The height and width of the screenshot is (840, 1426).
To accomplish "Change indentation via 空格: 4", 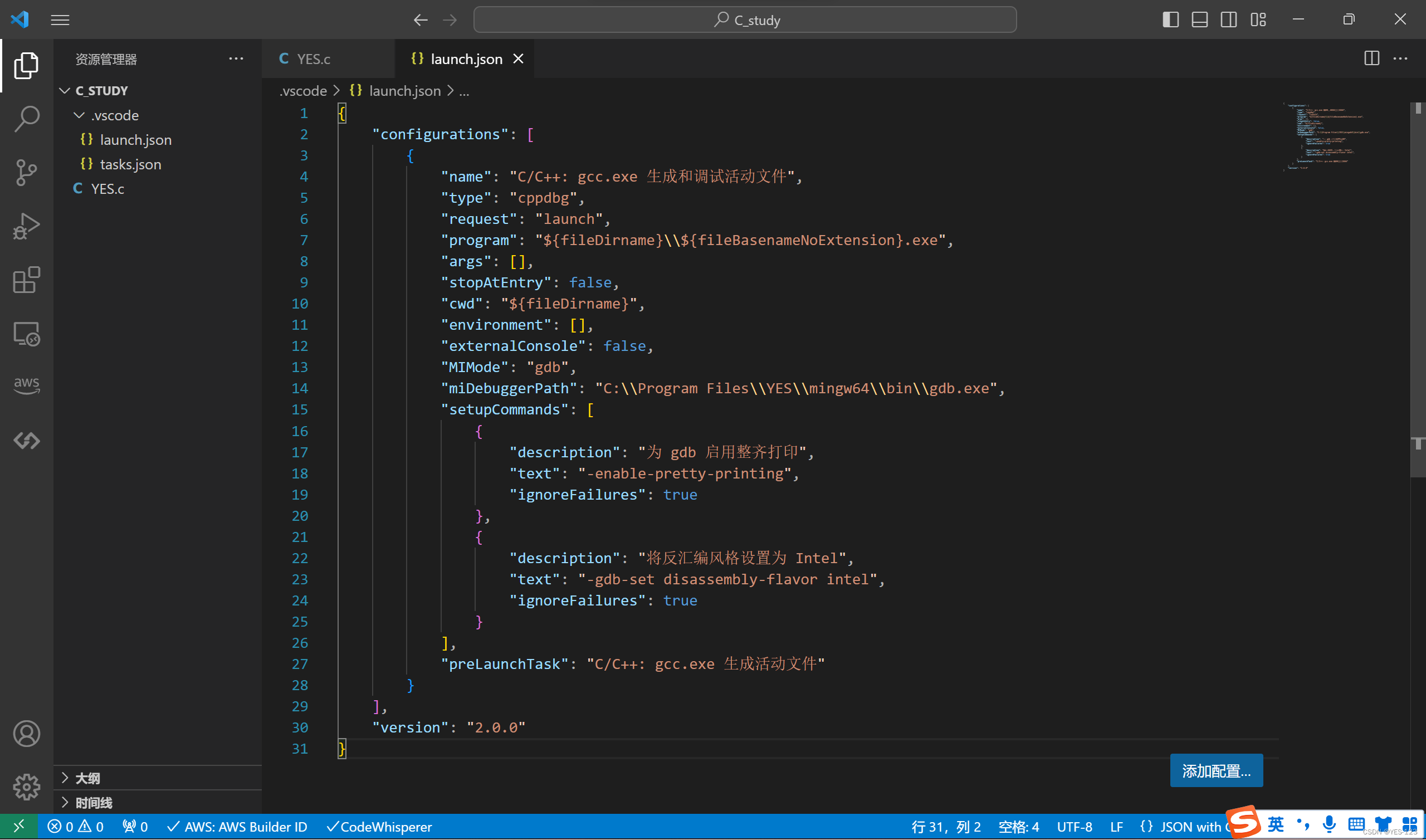I will 1019,827.
